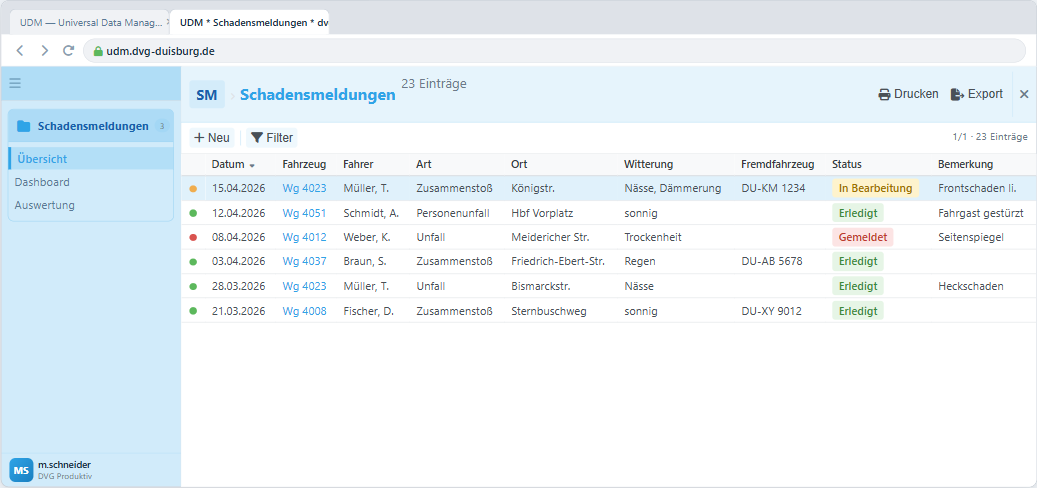Click the Sternbuschweg cell
The width and height of the screenshot is (1037, 488).
click(x=549, y=311)
